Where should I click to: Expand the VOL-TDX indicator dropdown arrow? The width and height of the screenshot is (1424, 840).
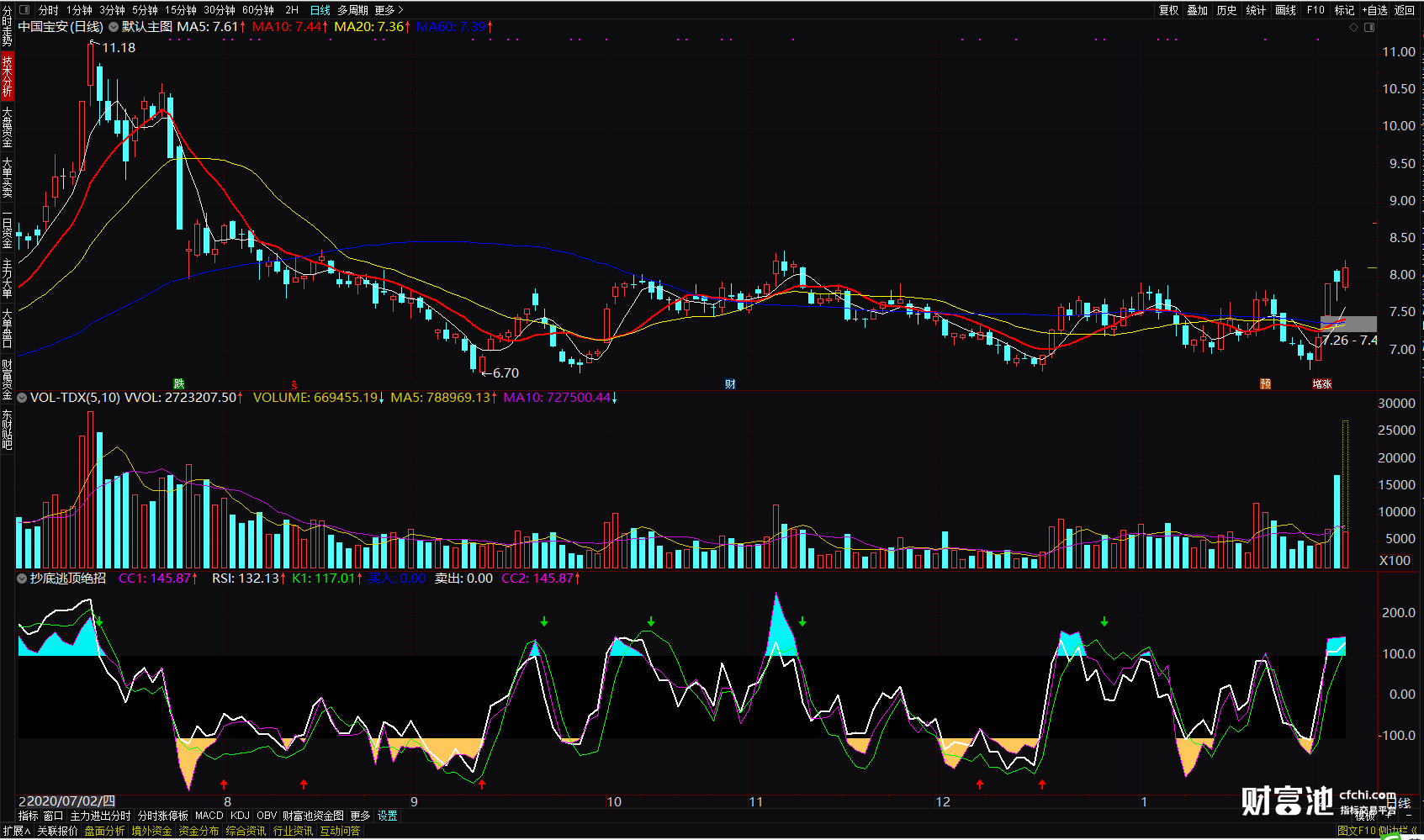point(23,398)
